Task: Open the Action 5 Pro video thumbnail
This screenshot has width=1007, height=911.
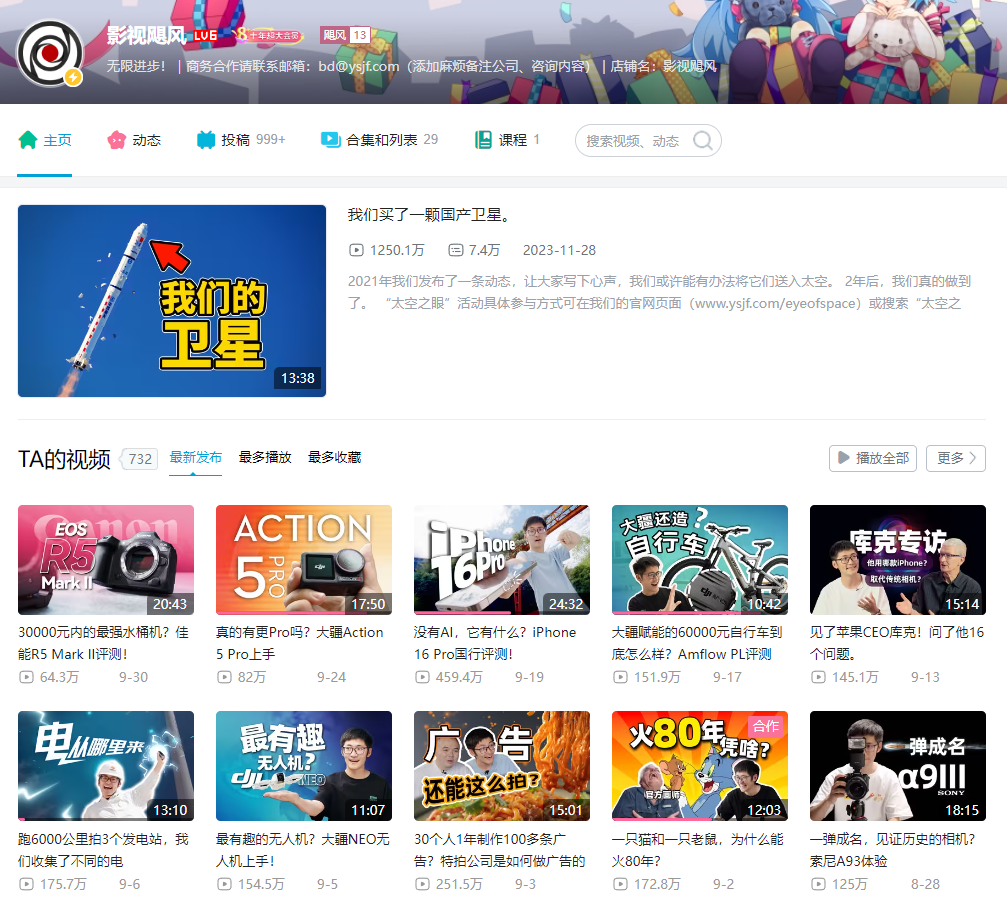Action: (304, 560)
